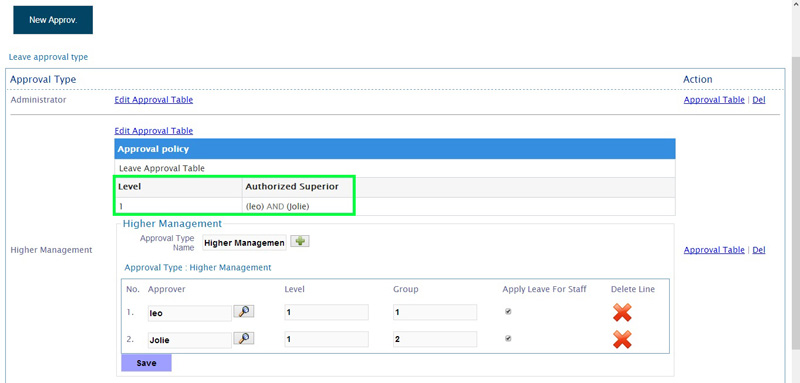
Task: Click the Level column header in policy table
Action: coord(129,187)
